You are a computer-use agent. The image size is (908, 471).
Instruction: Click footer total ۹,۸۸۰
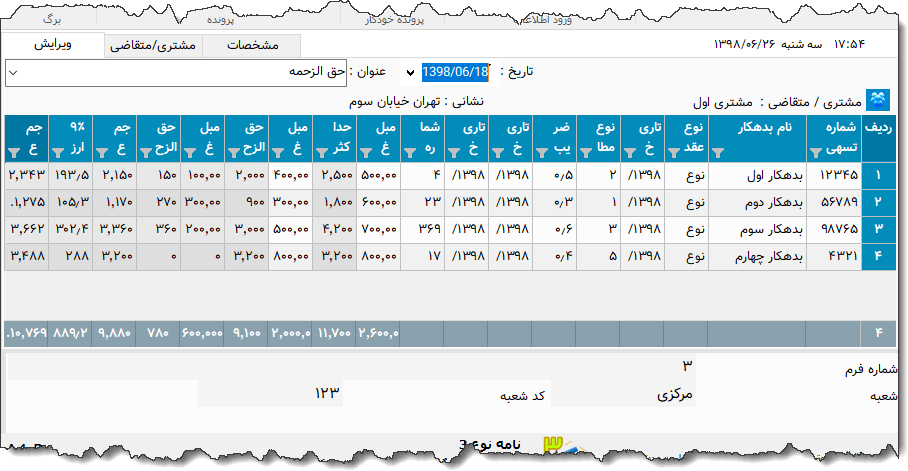pyautogui.click(x=114, y=334)
